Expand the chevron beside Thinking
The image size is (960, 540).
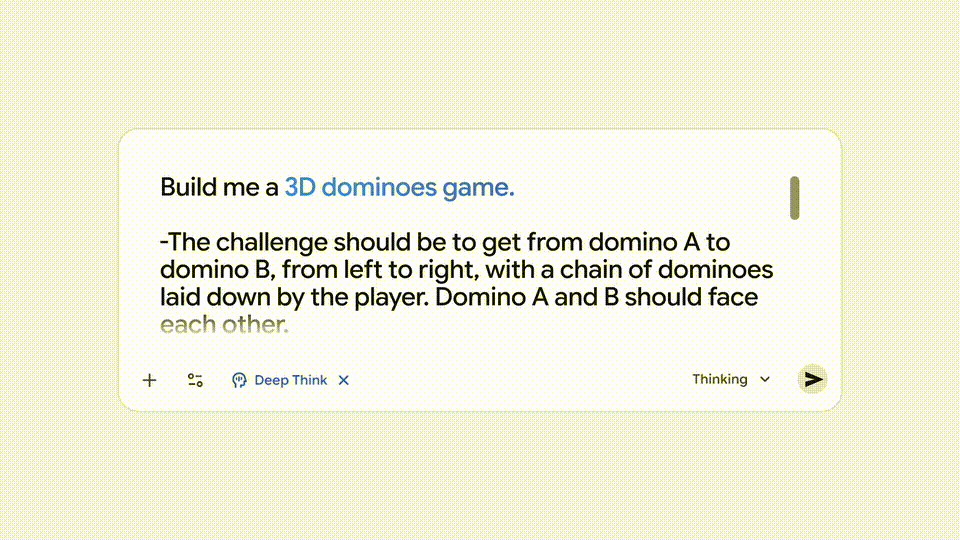pyautogui.click(x=765, y=380)
